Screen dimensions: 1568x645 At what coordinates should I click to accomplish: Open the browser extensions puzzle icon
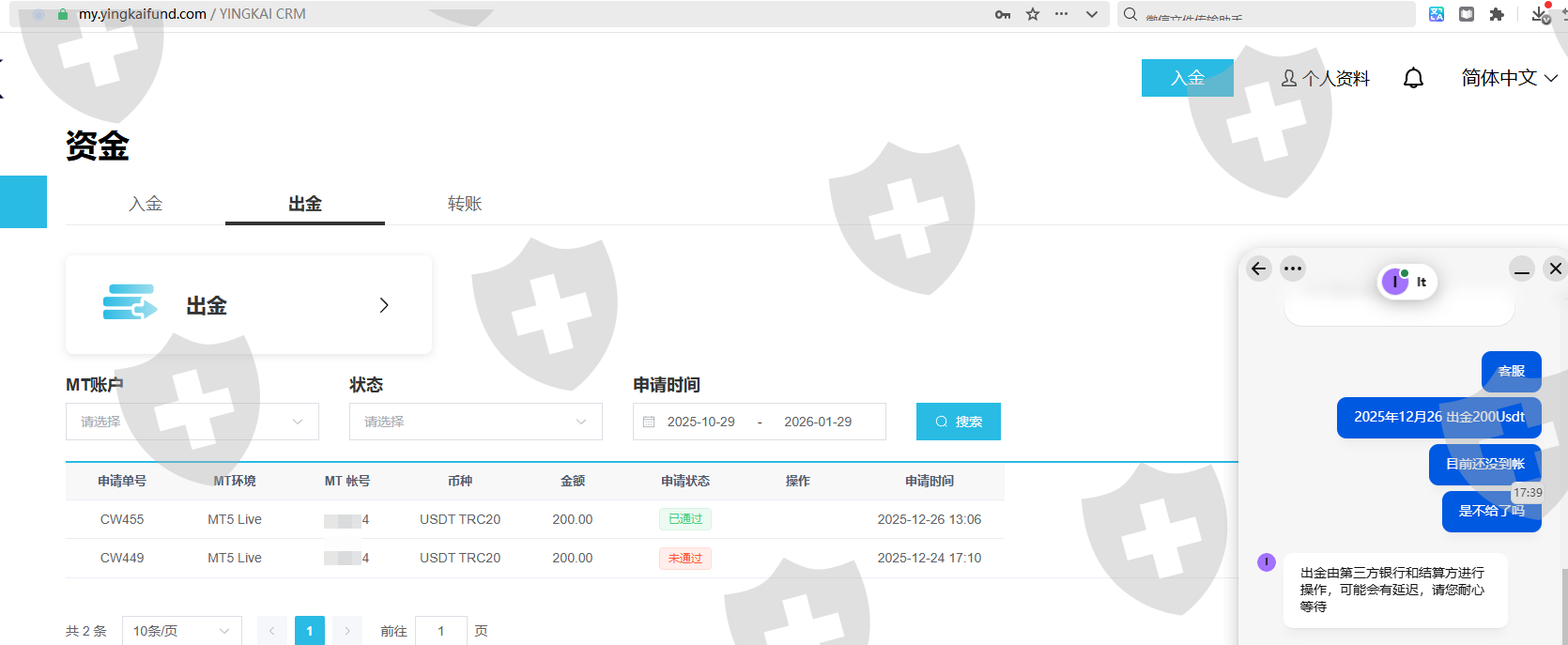(x=1497, y=14)
